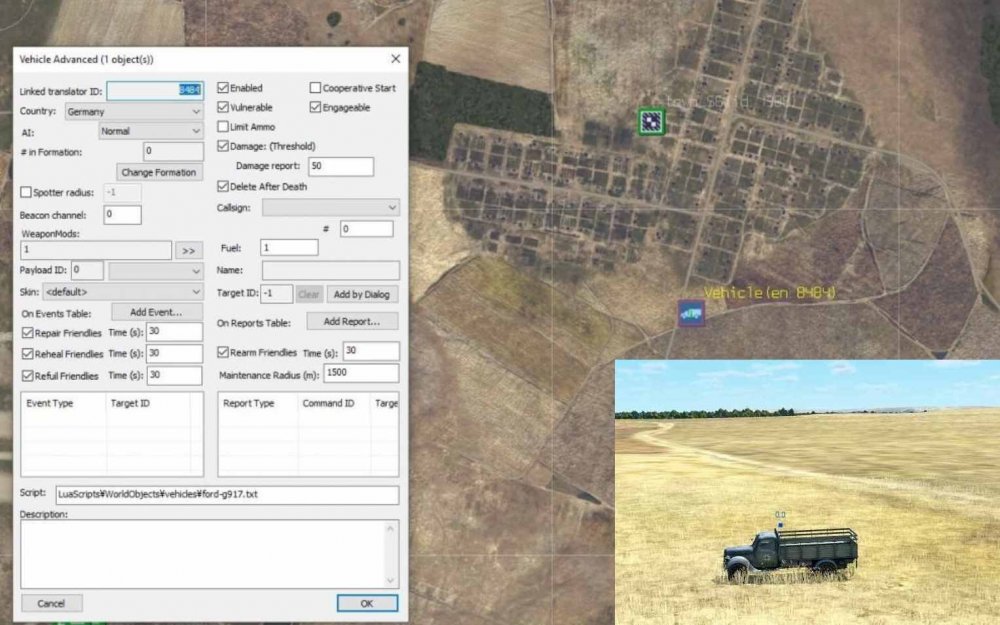
Task: Click the Payload ID number field
Action: [x=87, y=270]
